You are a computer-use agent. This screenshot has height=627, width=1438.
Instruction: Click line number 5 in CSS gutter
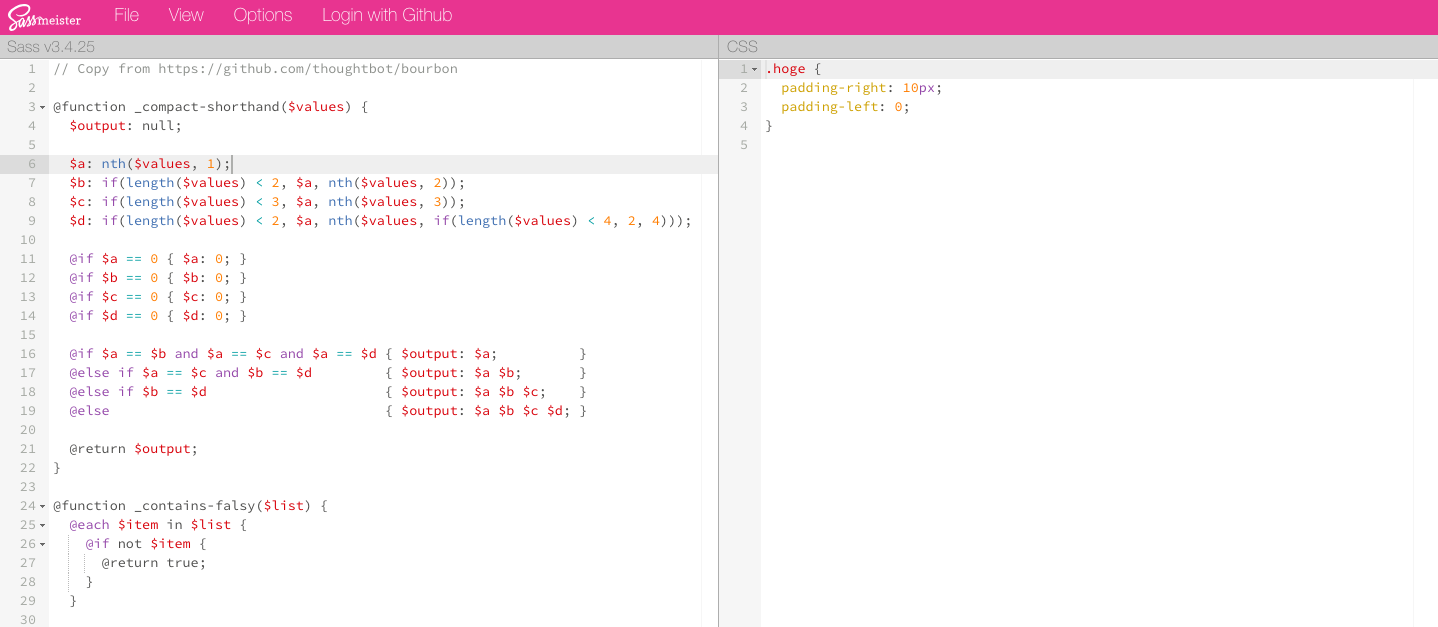(743, 145)
